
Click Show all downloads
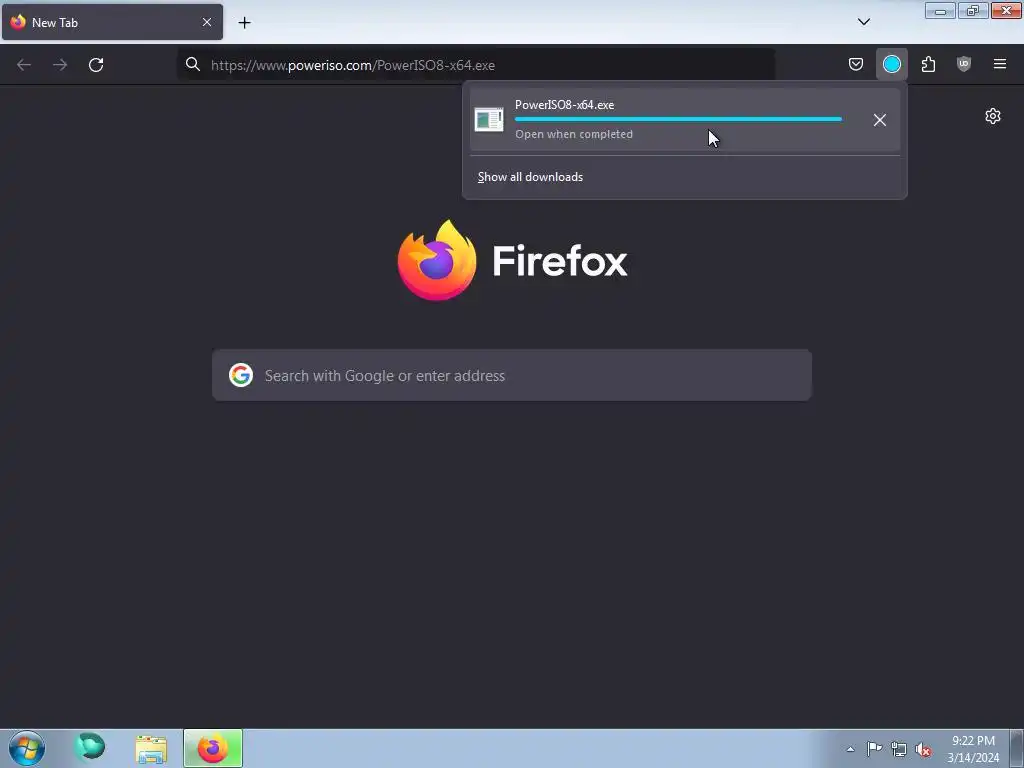530,177
